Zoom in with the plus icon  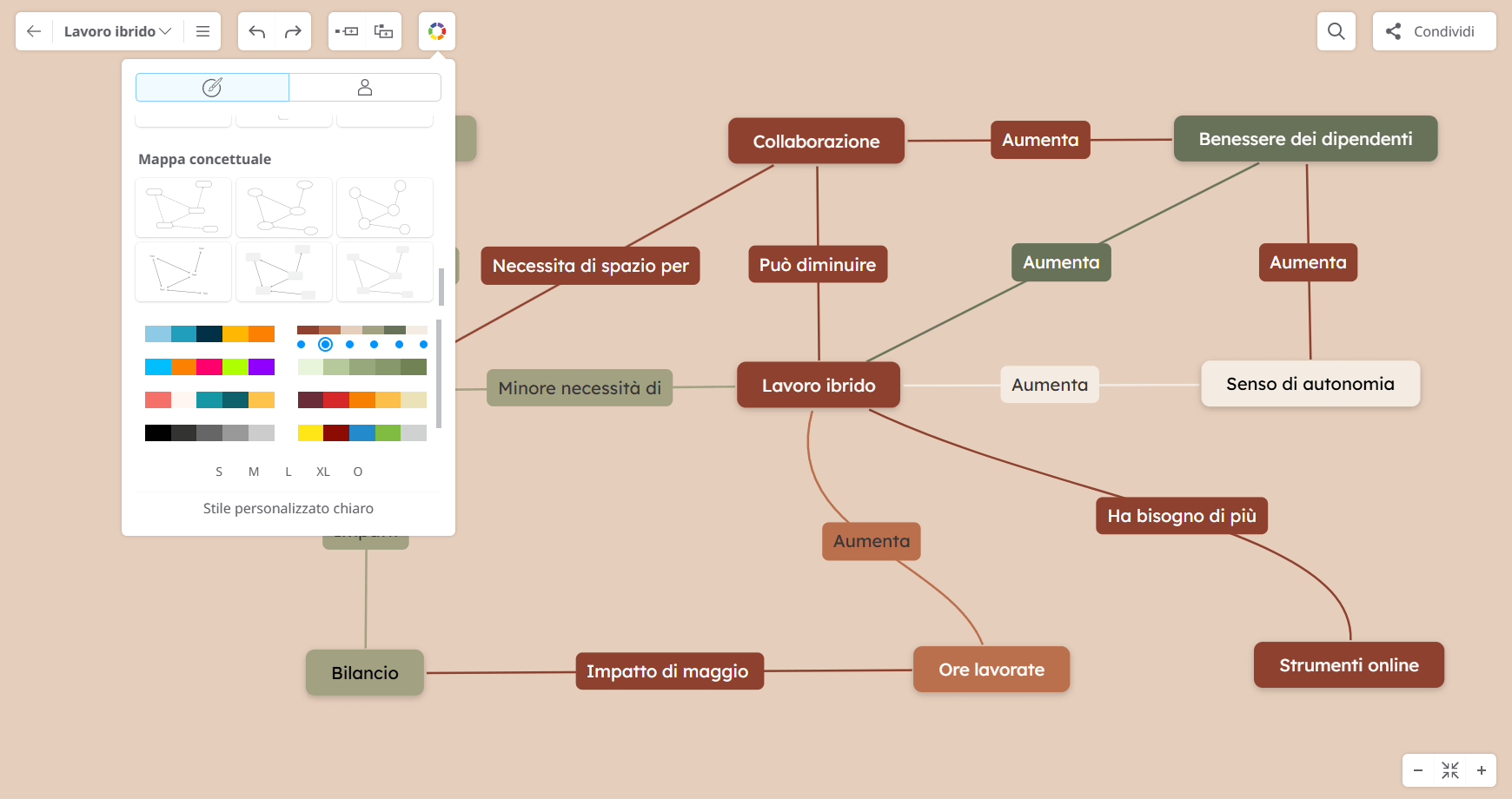[1482, 770]
